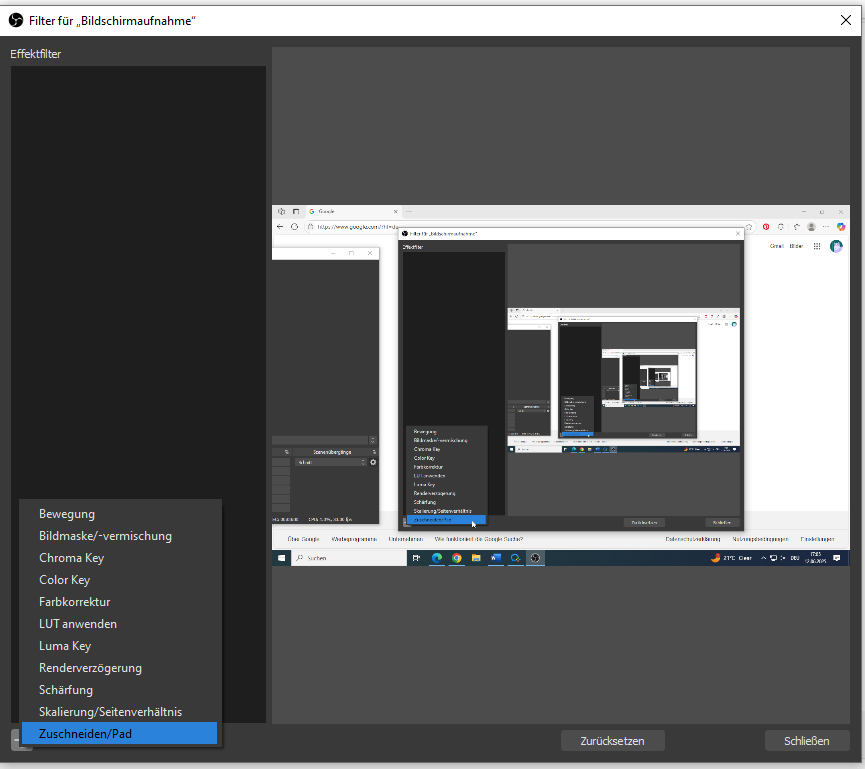Click the screen capture preview image
The width and height of the screenshot is (865, 769).
point(560,386)
